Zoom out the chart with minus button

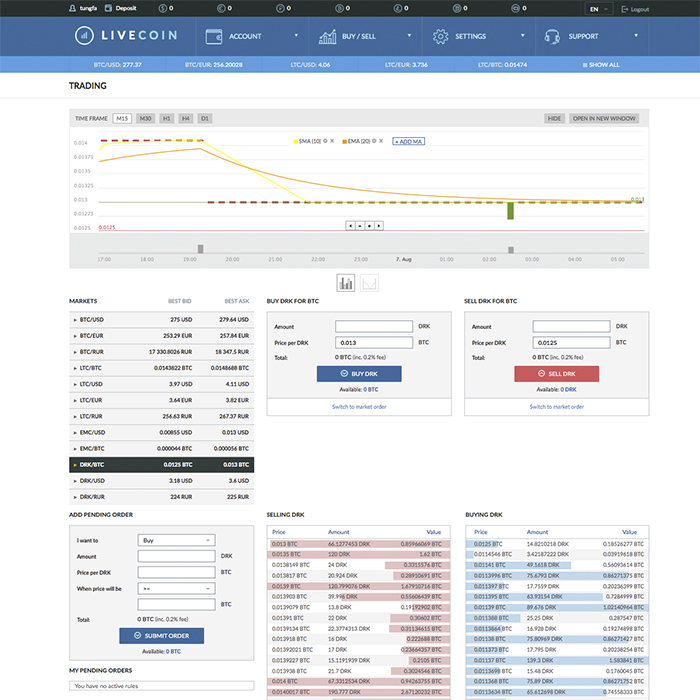click(360, 225)
